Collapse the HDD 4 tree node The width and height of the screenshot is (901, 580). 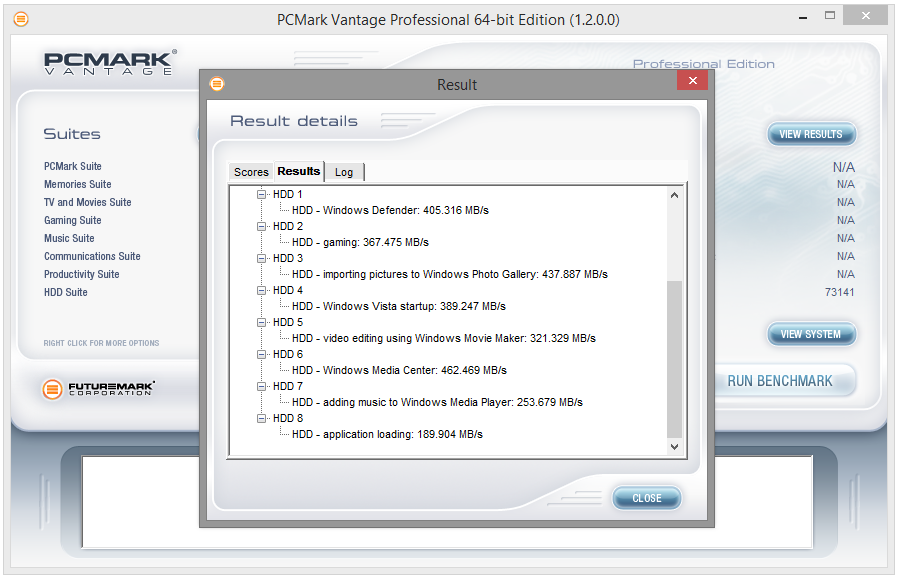261,290
